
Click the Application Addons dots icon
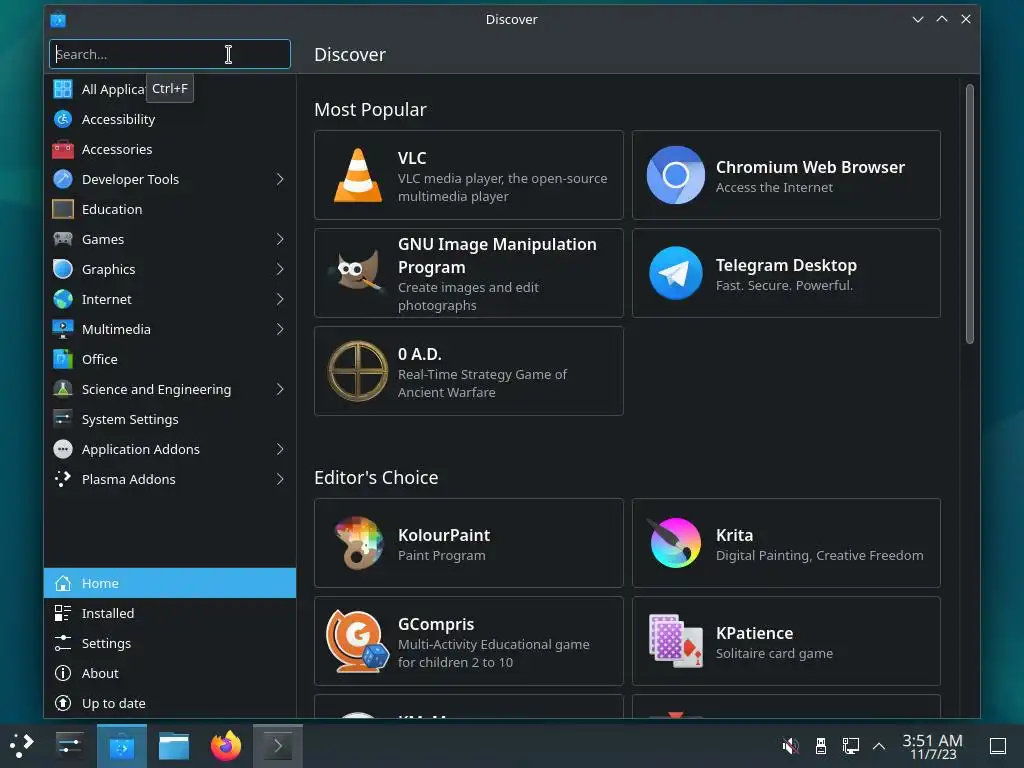click(x=63, y=449)
